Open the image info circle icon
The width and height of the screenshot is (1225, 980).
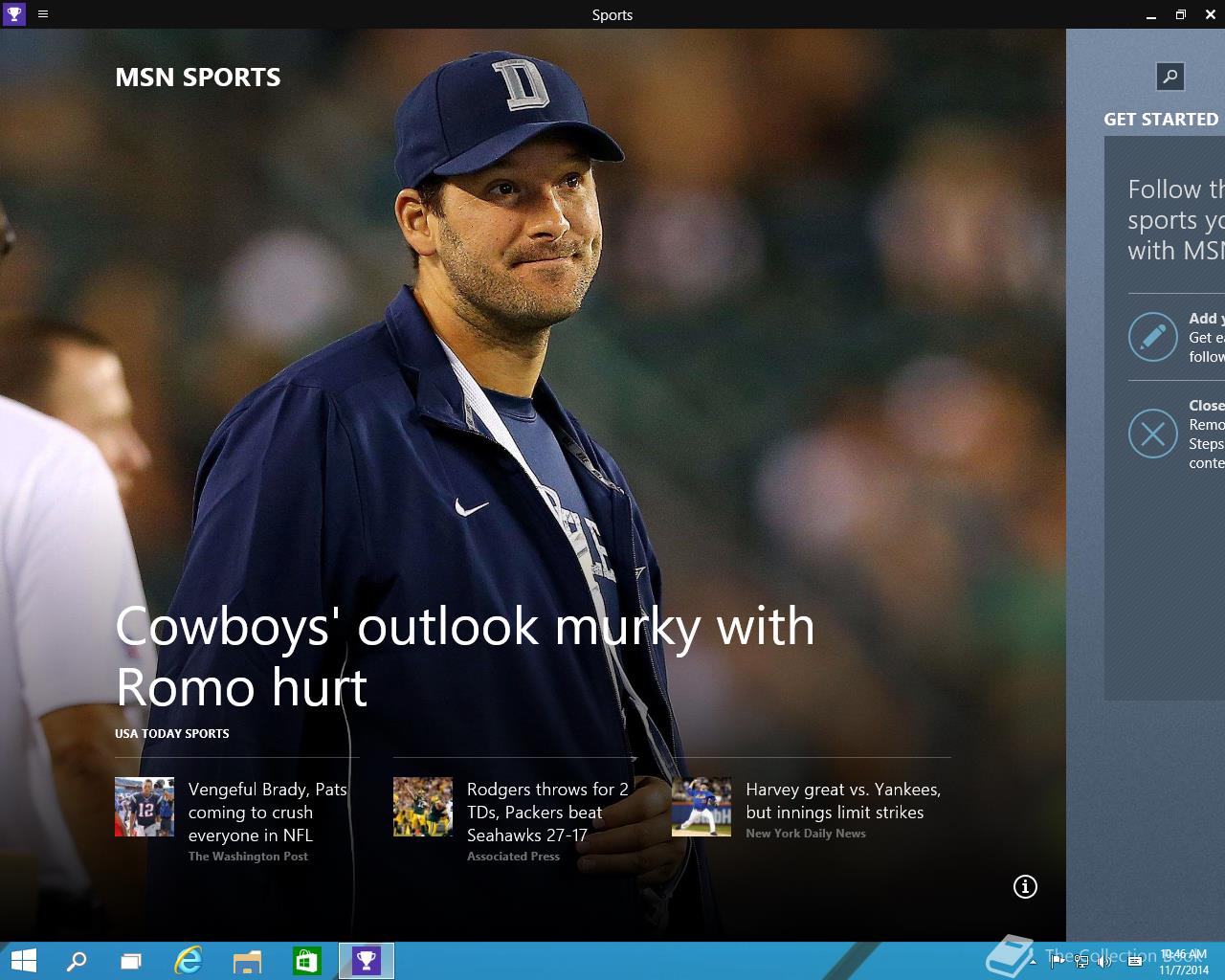pos(1025,886)
